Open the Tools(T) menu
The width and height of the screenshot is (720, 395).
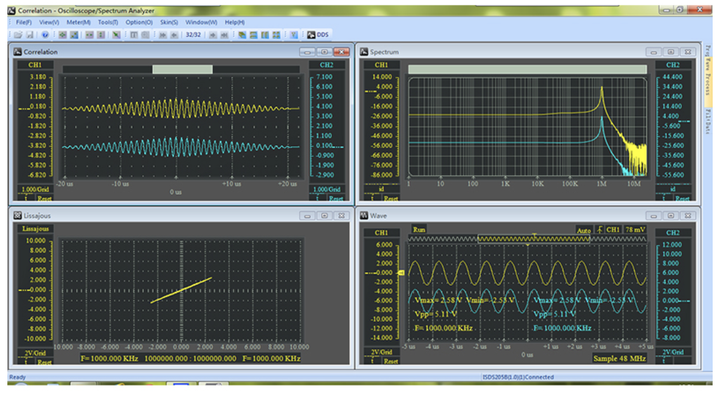(108, 22)
